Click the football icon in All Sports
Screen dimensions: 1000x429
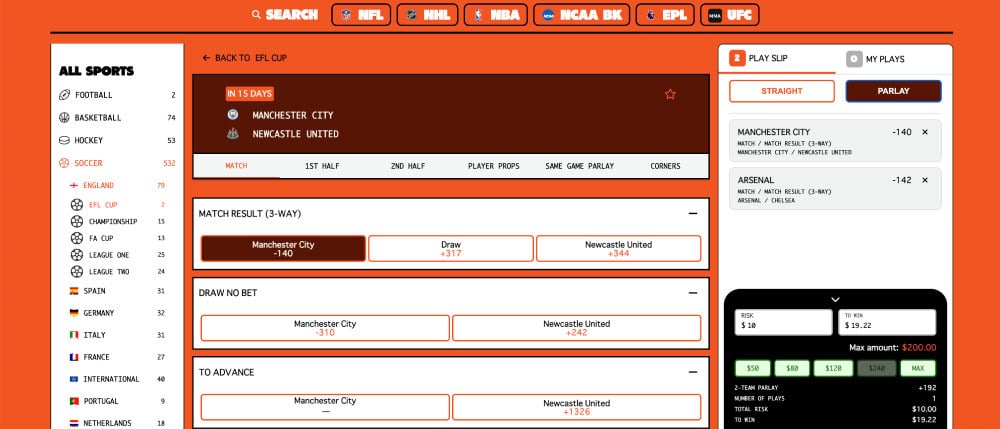(x=64, y=95)
